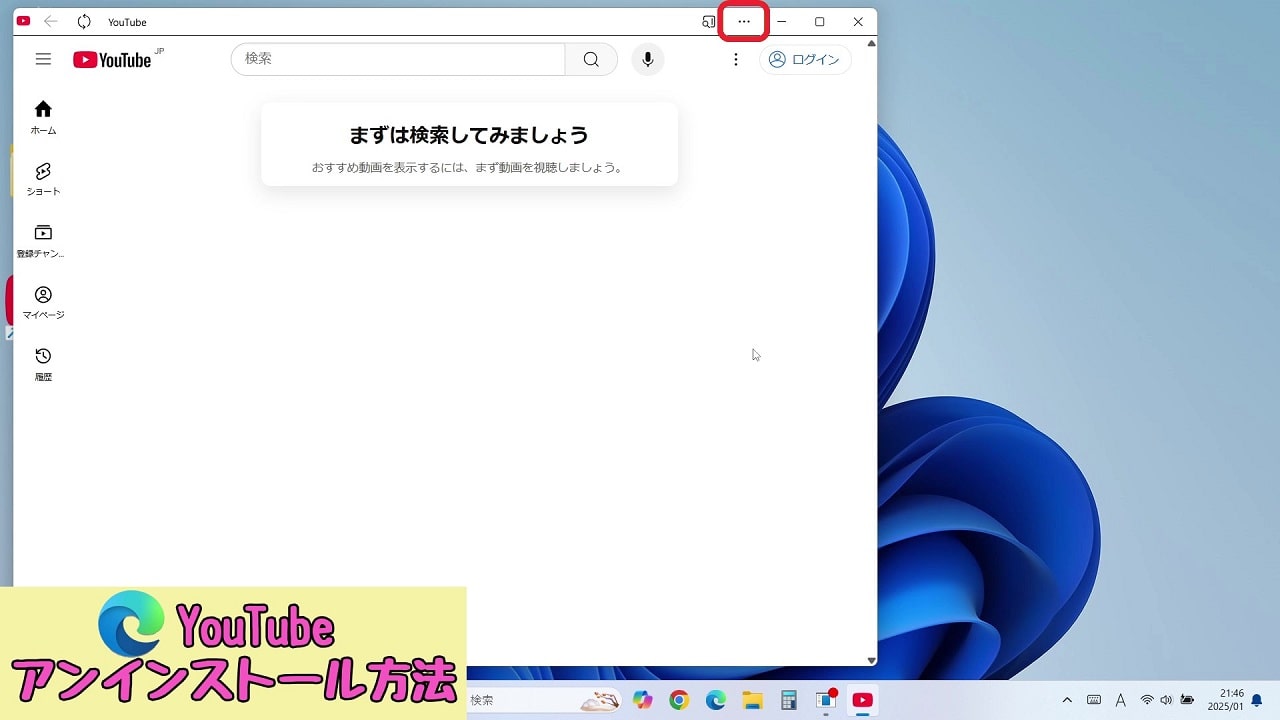Launch Microsoft Edge from the taskbar
The image size is (1280, 720).
point(716,700)
